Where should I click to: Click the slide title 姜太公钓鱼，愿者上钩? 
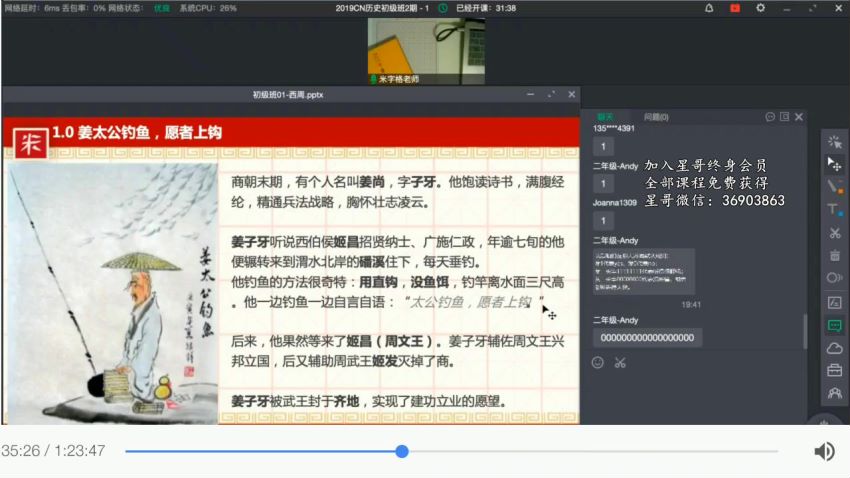click(137, 133)
